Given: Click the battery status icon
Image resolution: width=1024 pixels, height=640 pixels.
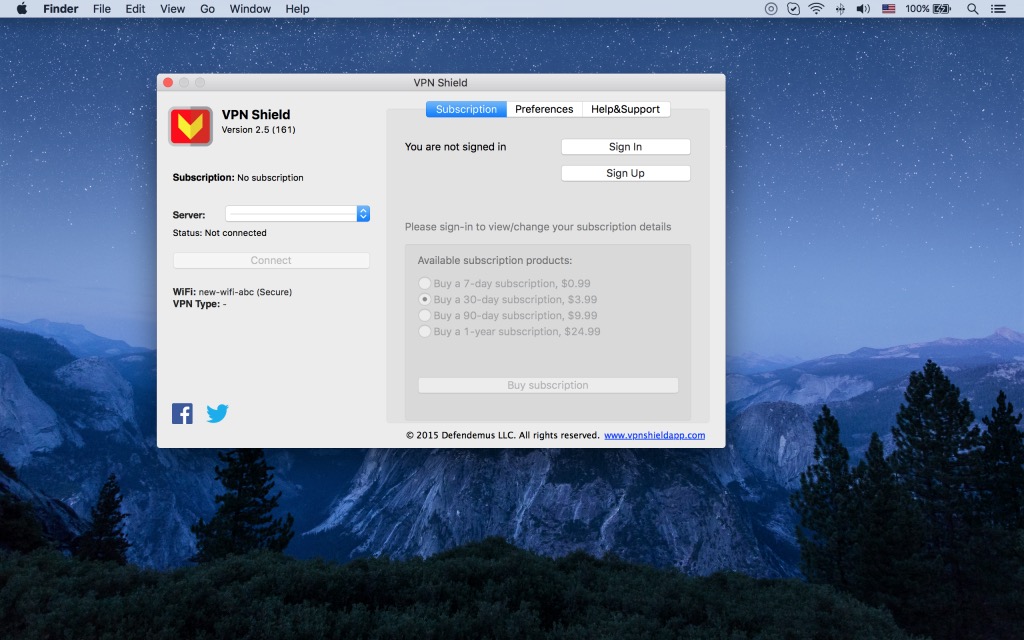Looking at the screenshot, I should click(x=942, y=8).
